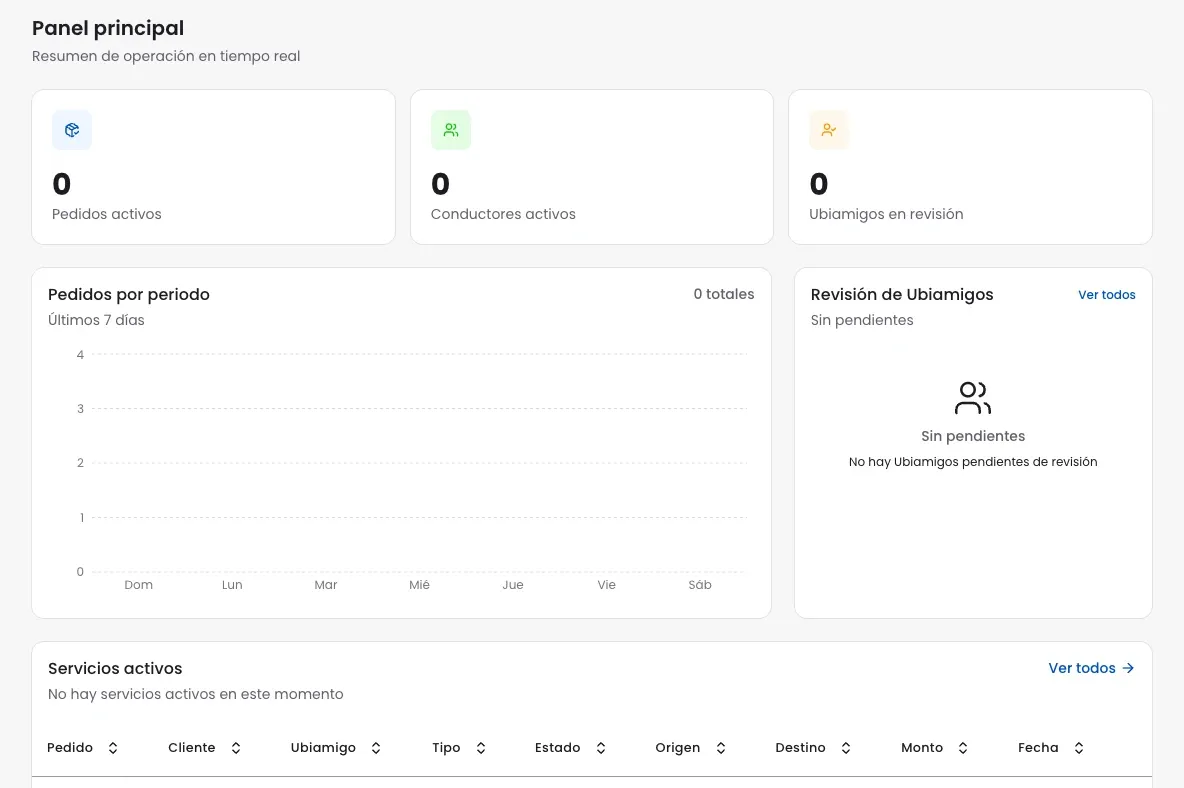Click the Revisión de Ubiamigos heading
The height and width of the screenshot is (788, 1184).
(902, 295)
